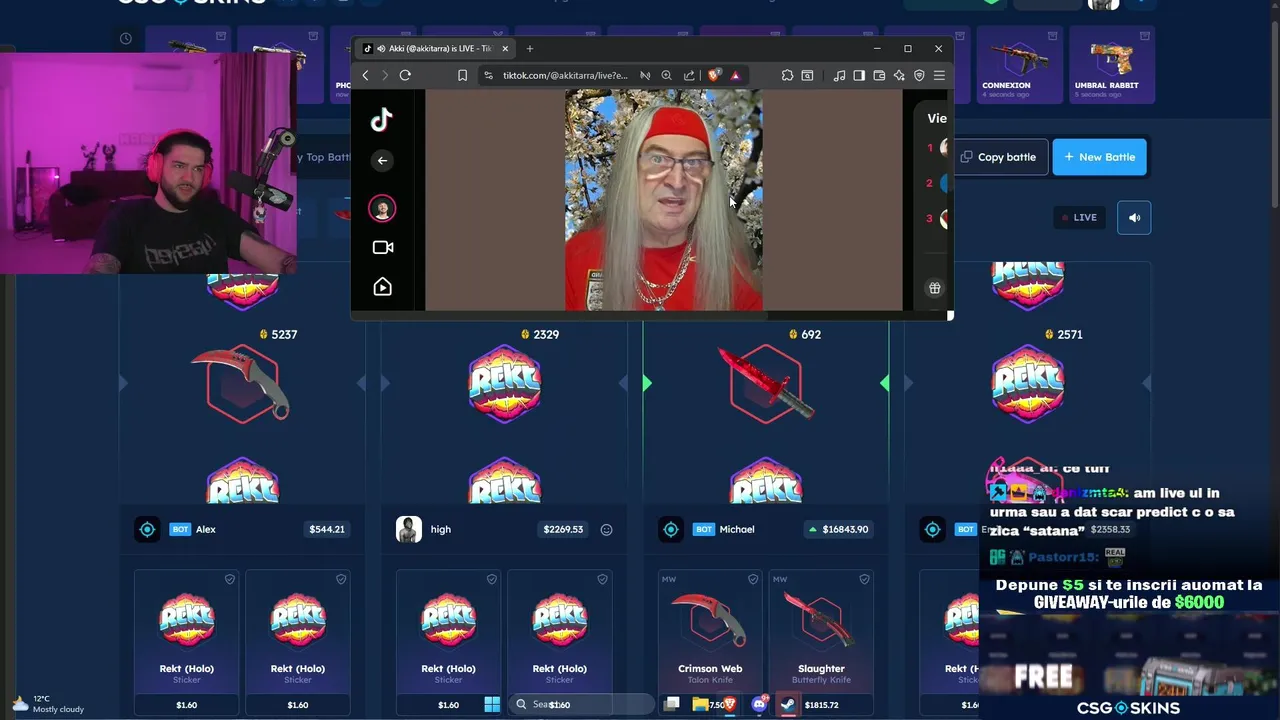Screen dimensions: 1280x720
Task: Start a New Battle
Action: pos(1099,157)
